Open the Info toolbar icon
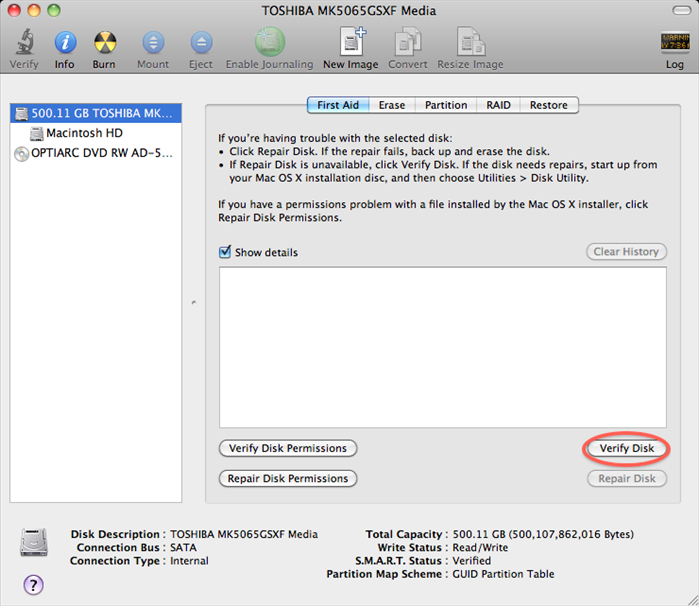The image size is (699, 606). (x=65, y=42)
